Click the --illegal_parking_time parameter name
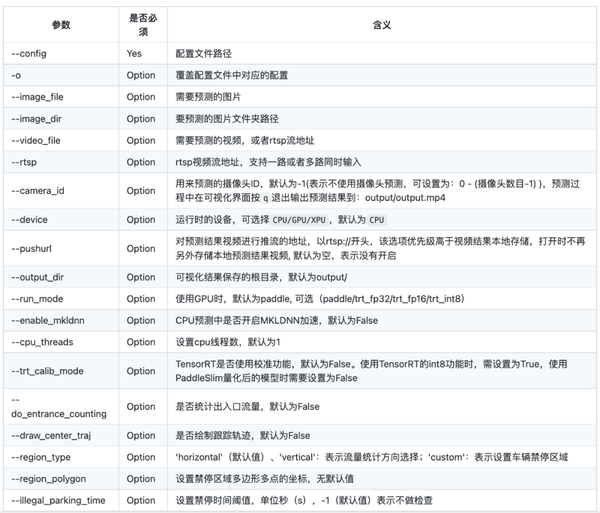 (x=58, y=500)
